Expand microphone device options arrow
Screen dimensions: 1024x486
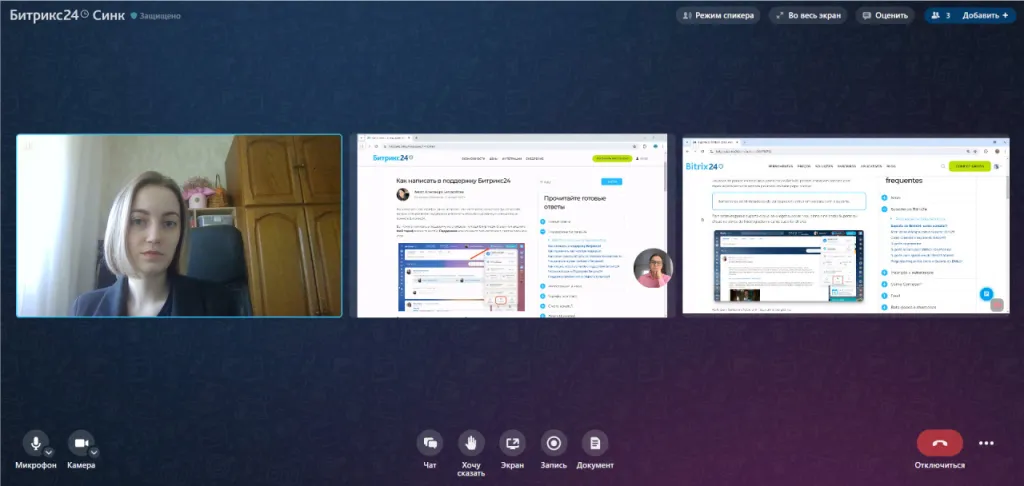click(49, 452)
